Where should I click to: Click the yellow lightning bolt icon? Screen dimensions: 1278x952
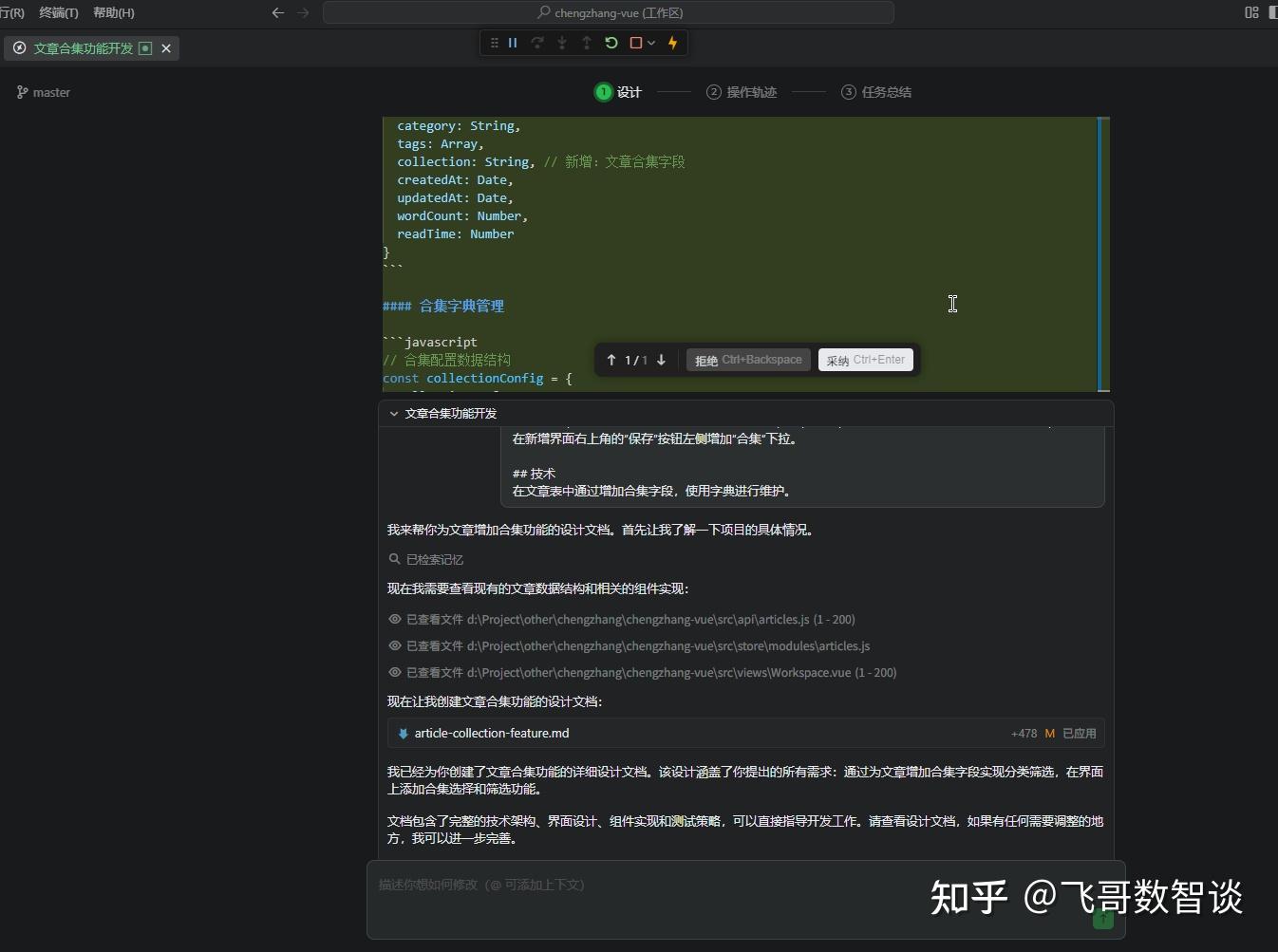(672, 43)
